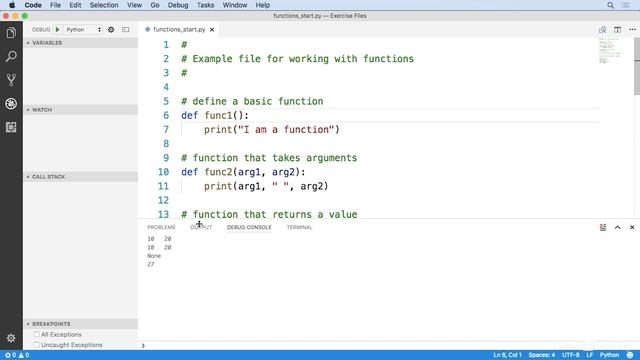Open the Explorer view in activity bar
640x360 pixels.
11,33
